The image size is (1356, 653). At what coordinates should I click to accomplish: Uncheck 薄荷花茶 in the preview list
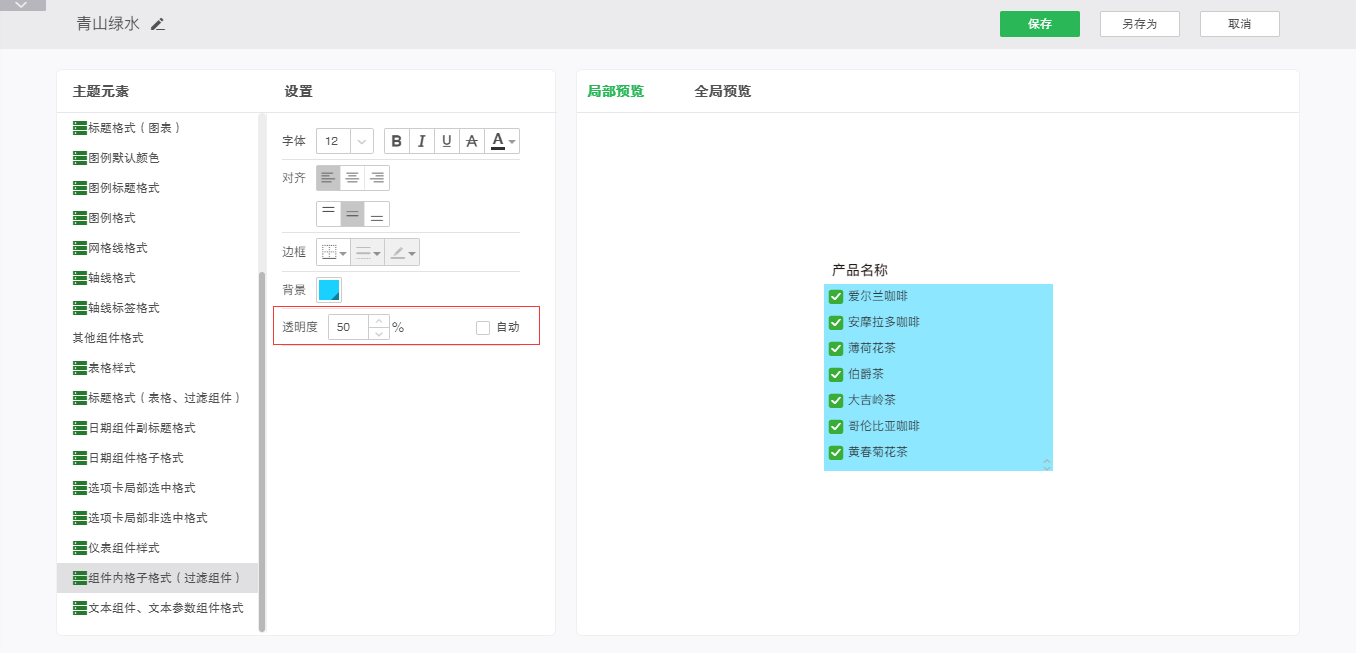(836, 348)
